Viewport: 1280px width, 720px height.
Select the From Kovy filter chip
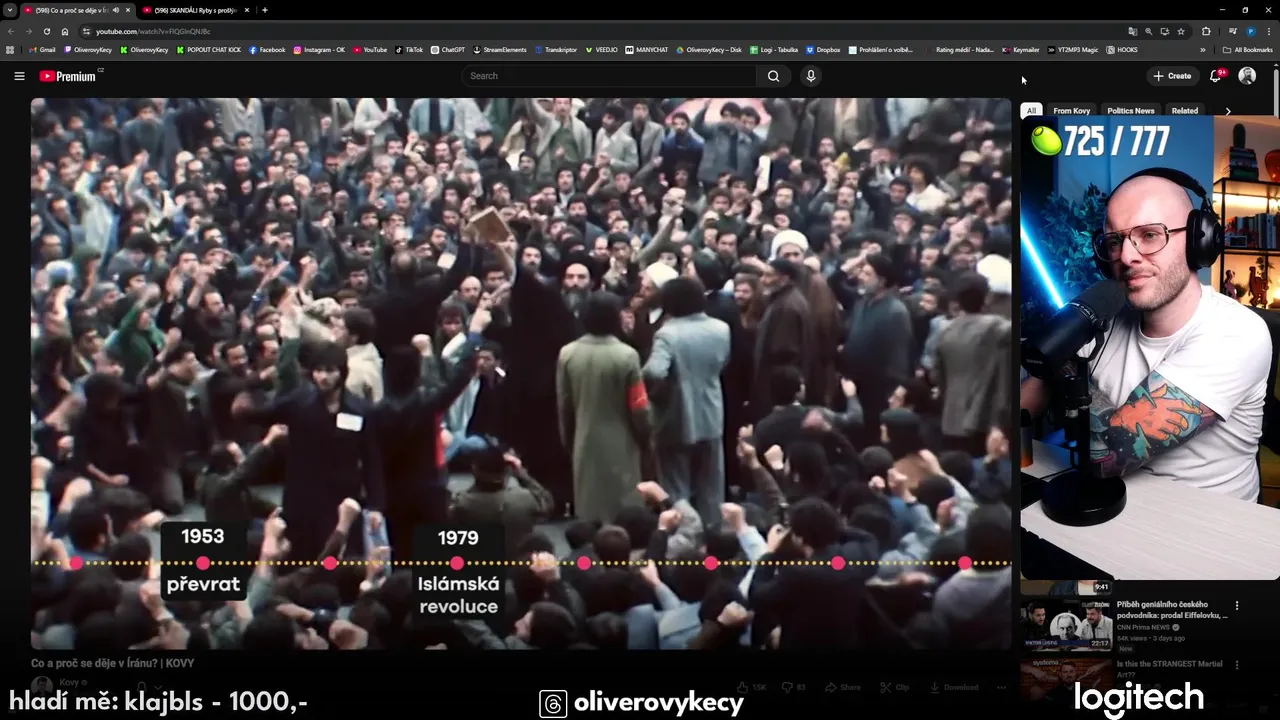(x=1071, y=111)
